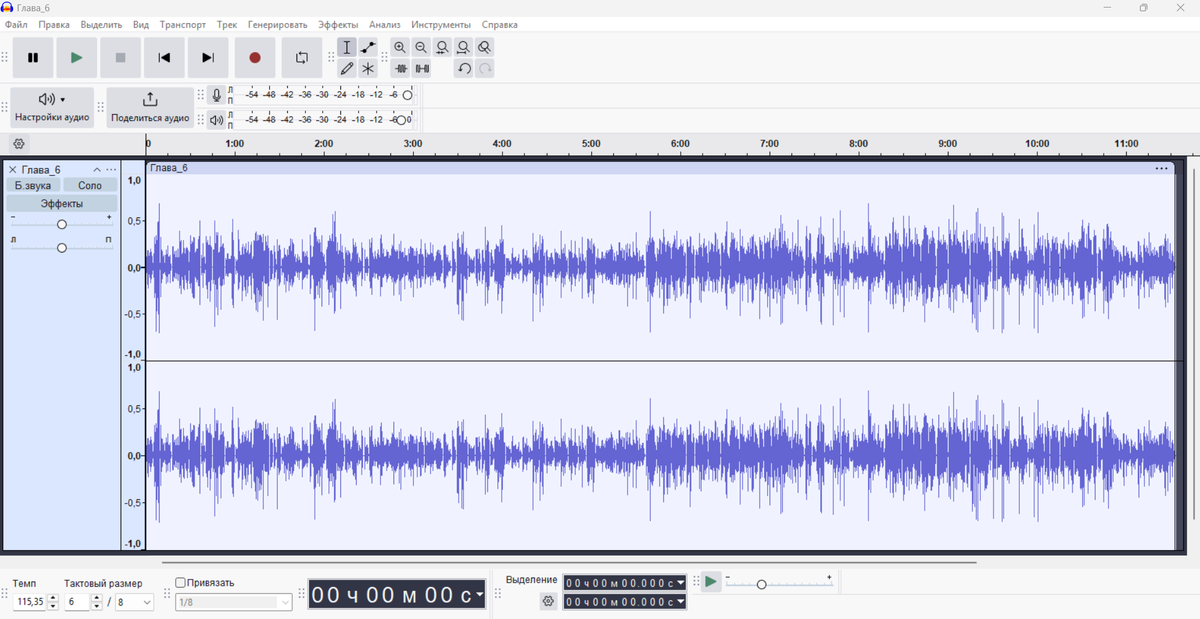Silence audio selection icon
The height and width of the screenshot is (619, 1200).
click(422, 68)
